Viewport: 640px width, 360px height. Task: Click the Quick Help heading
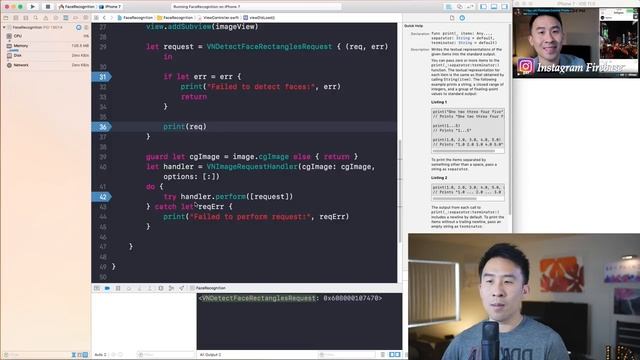[x=413, y=26]
